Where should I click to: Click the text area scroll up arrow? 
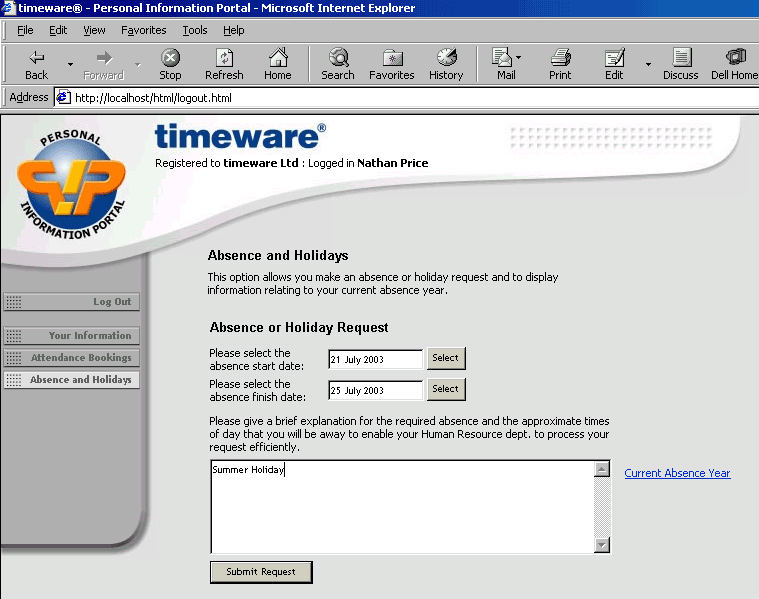[602, 469]
